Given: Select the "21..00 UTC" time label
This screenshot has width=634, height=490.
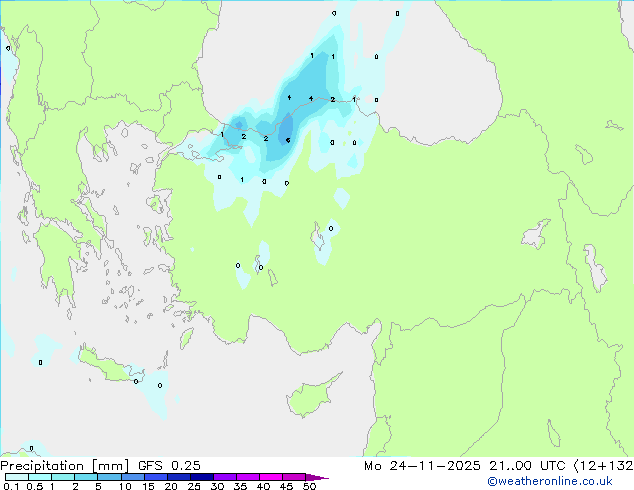Looking at the screenshot, I should 527,466.
